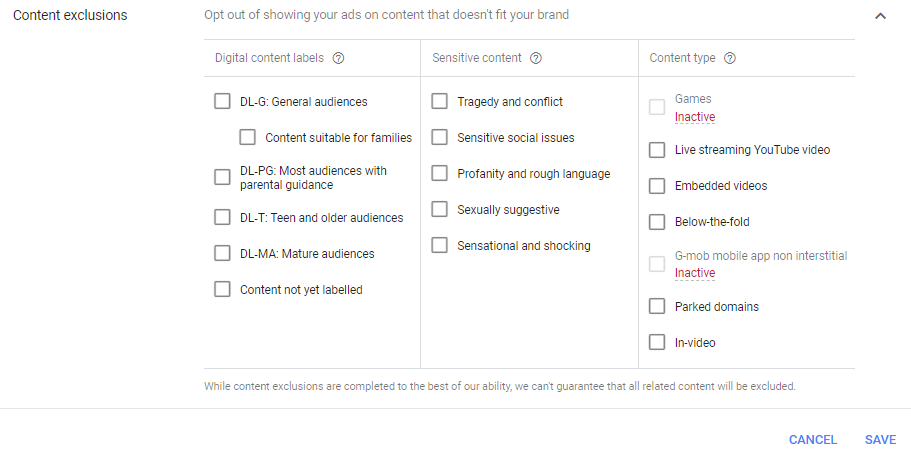Click help icon beside Digital content labels
911x465 pixels.
coord(338,58)
